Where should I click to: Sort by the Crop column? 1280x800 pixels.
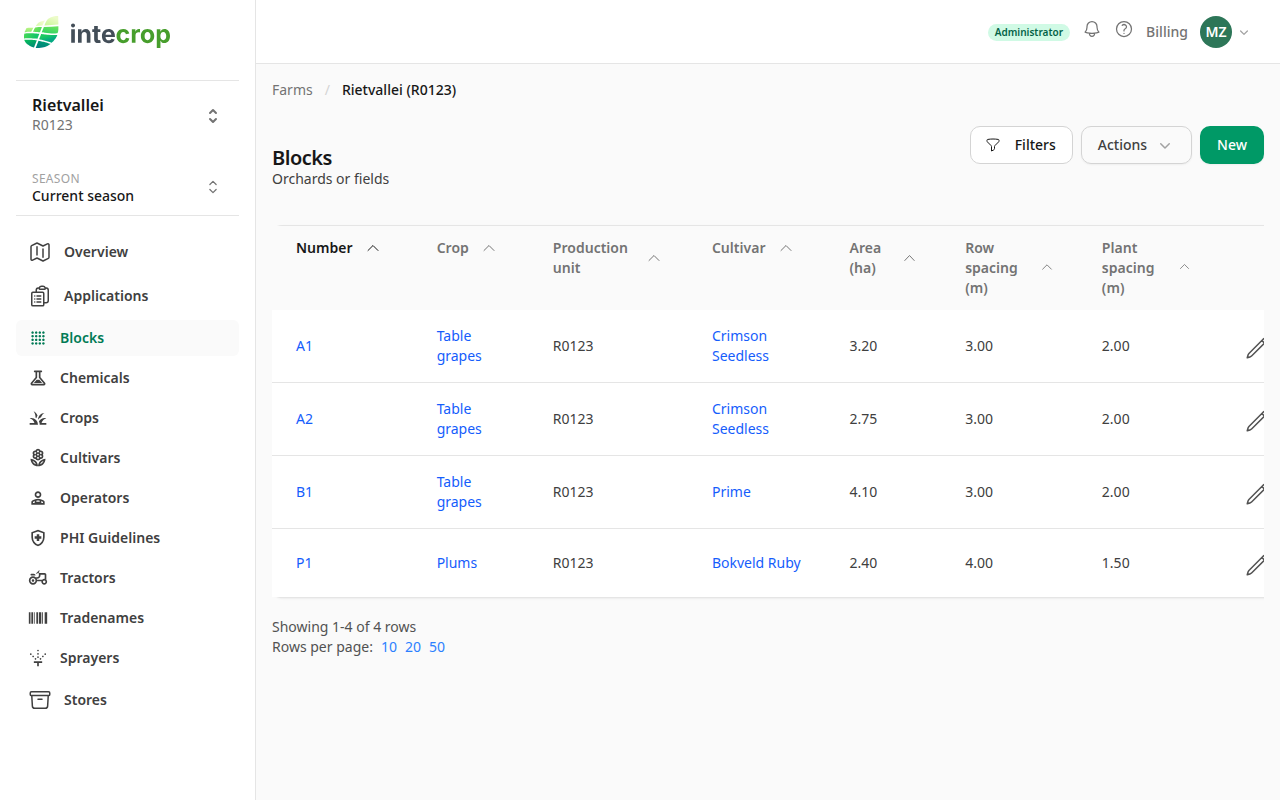466,248
